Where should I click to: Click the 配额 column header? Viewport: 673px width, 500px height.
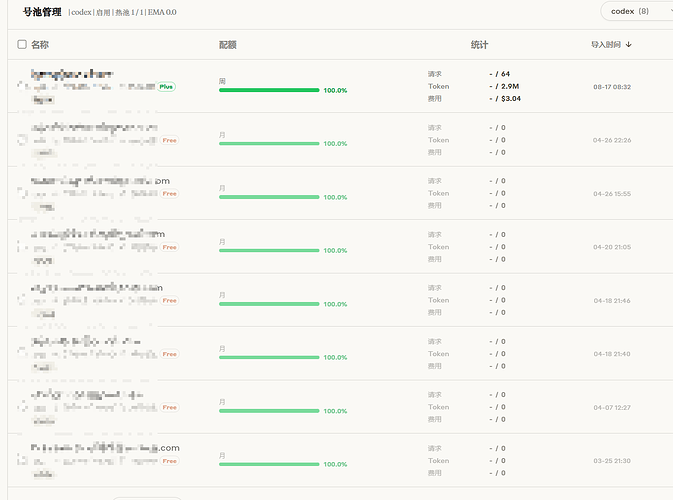pos(227,45)
